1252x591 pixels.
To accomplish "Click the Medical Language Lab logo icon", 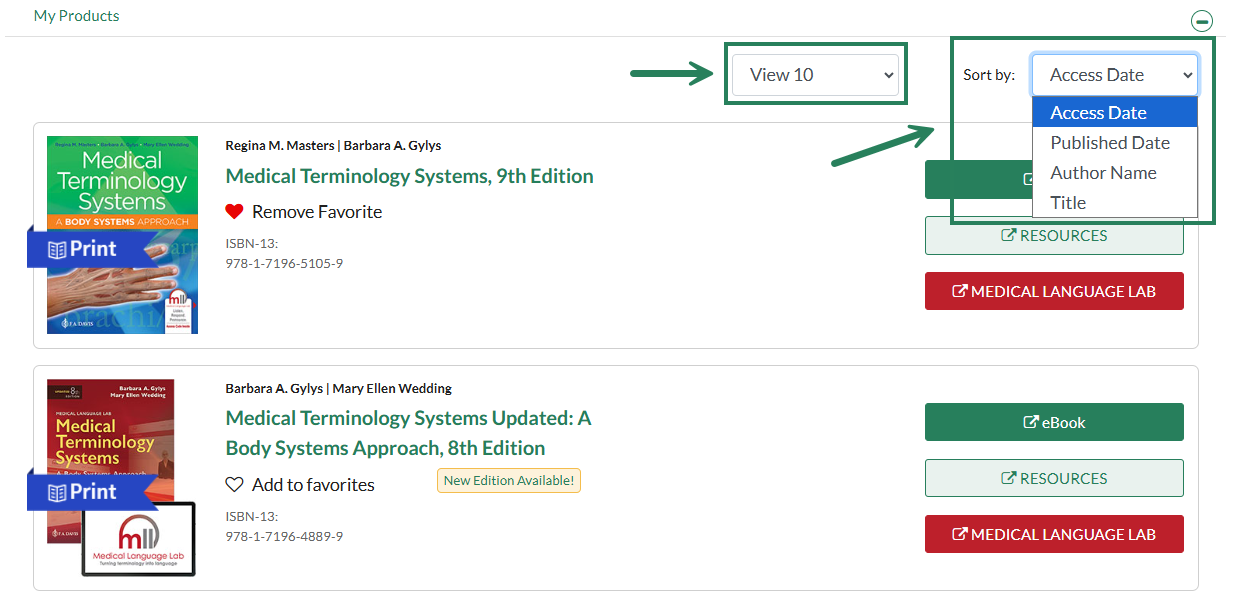I will [x=138, y=538].
